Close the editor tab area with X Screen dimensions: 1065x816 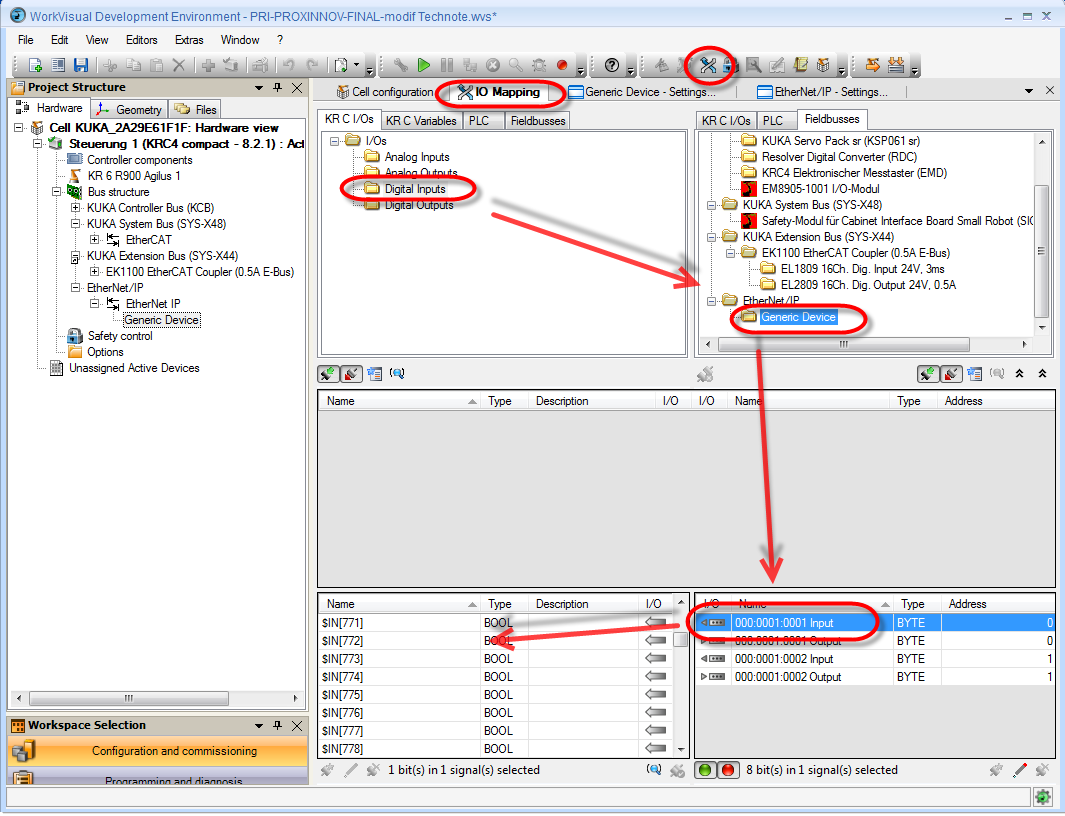click(1049, 91)
